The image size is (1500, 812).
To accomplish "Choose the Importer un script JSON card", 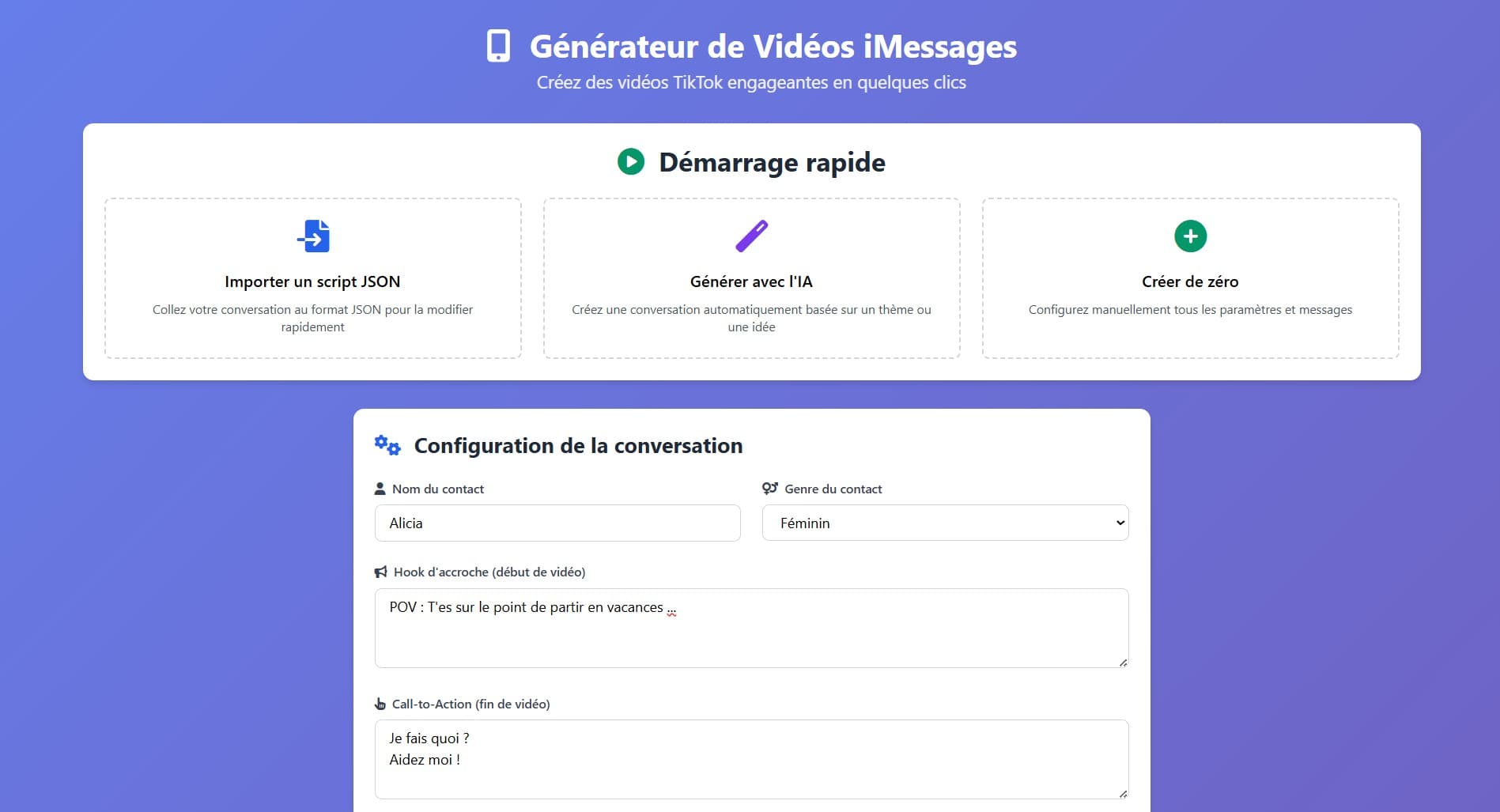I will [313, 278].
